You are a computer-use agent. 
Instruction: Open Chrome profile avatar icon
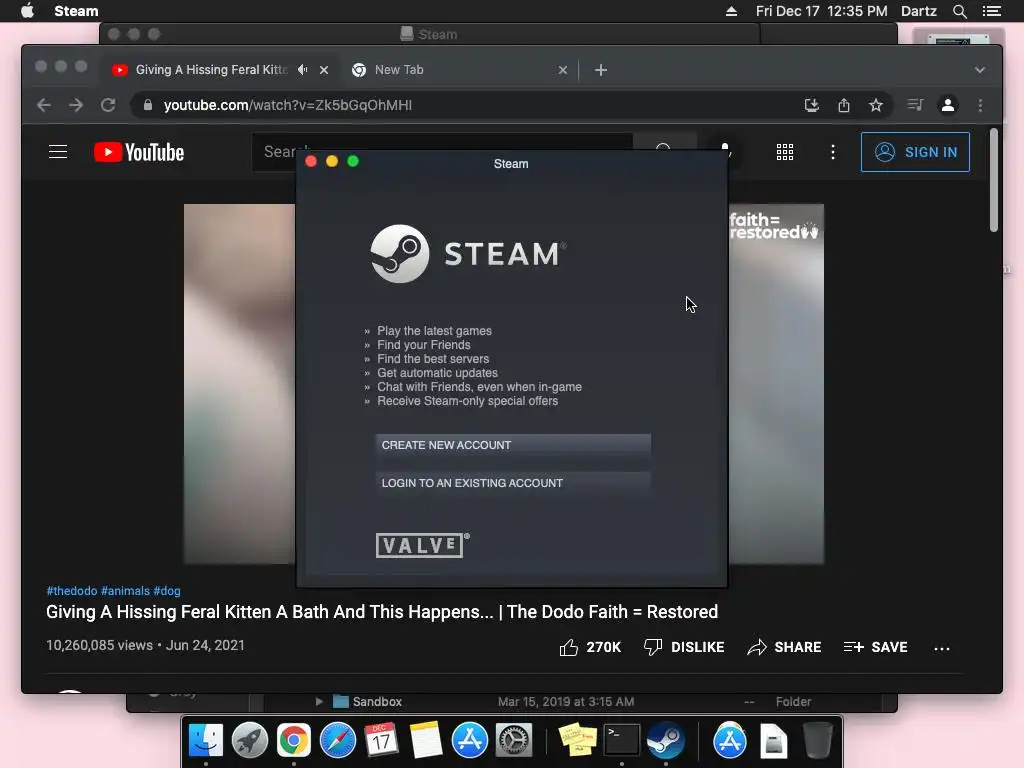click(948, 105)
